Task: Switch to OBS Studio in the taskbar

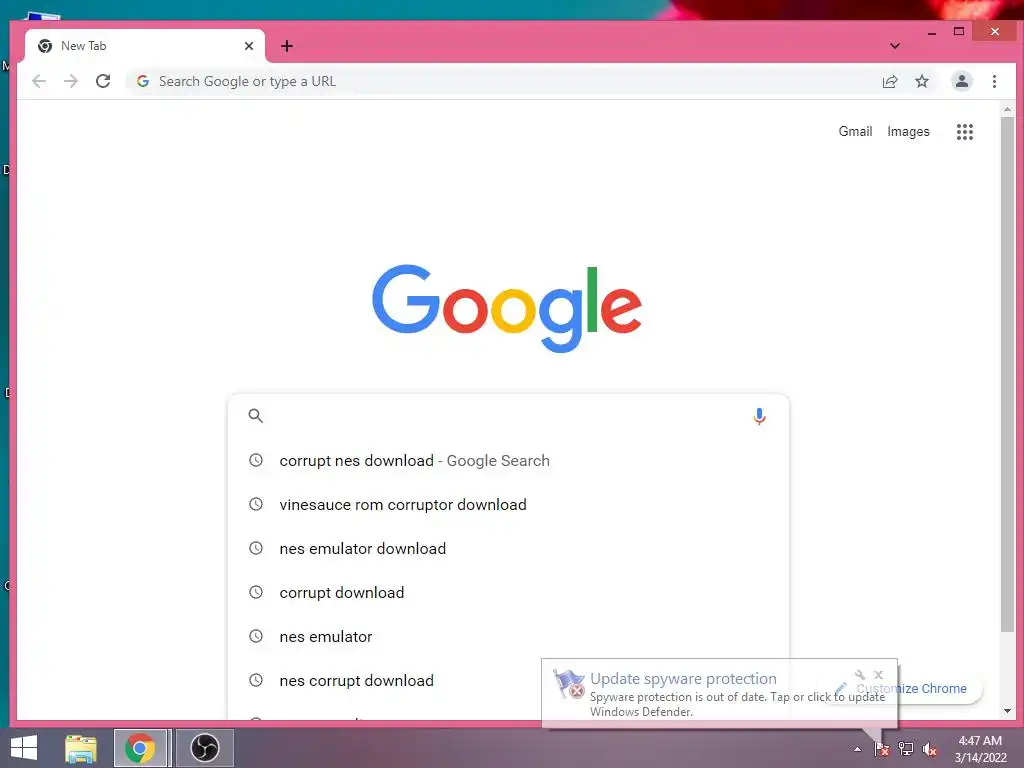Action: point(204,748)
